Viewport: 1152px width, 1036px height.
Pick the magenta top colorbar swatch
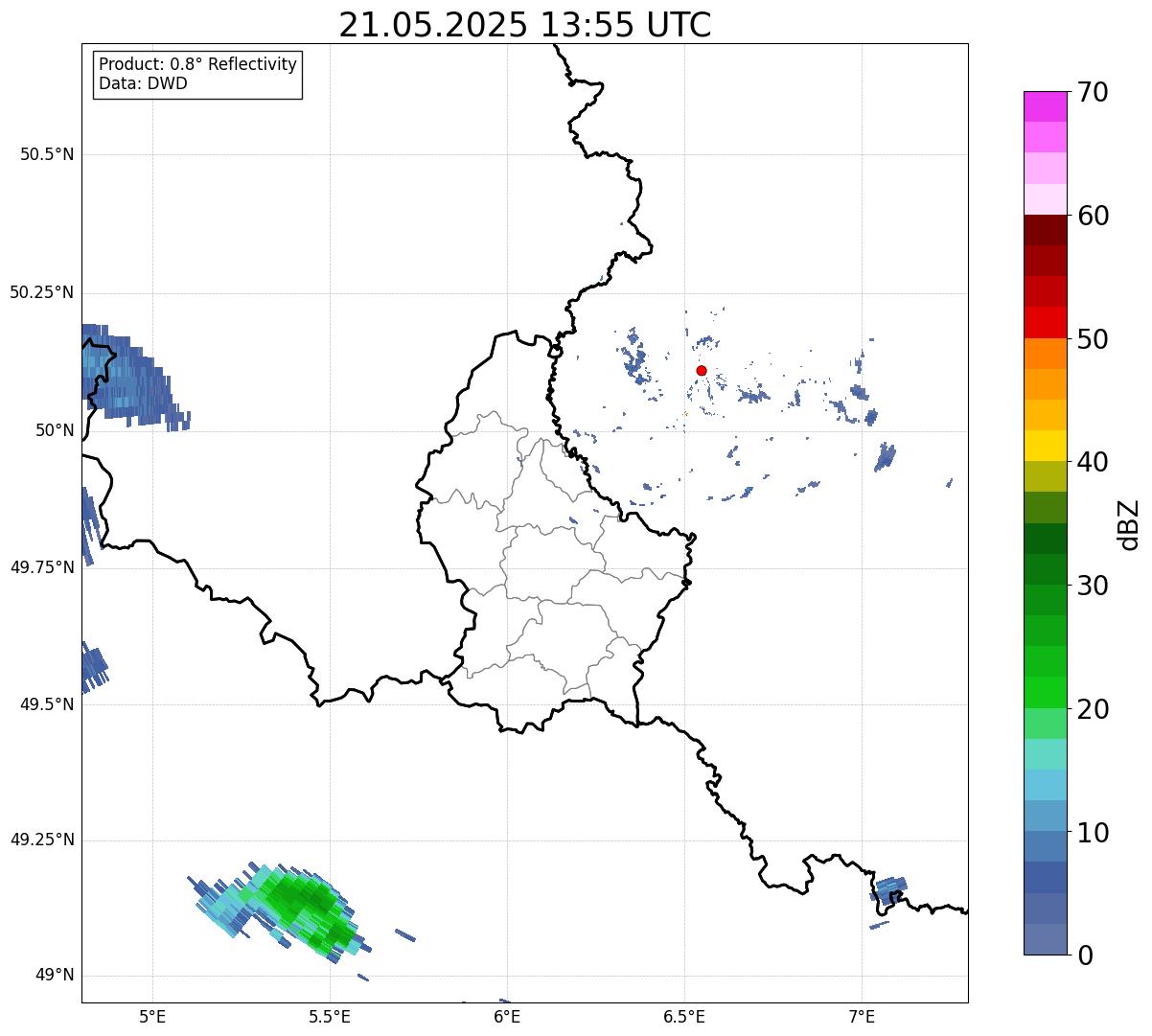click(x=1046, y=106)
